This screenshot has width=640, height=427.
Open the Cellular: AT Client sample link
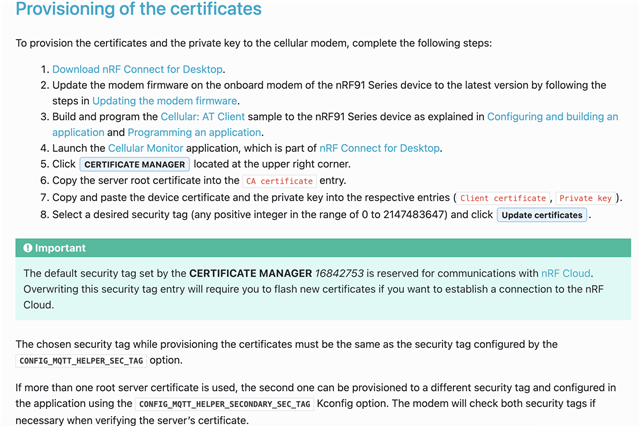click(202, 117)
